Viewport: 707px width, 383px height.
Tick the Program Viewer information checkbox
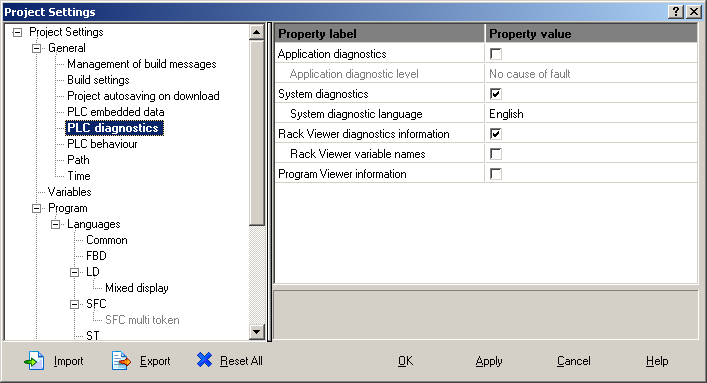pos(496,174)
